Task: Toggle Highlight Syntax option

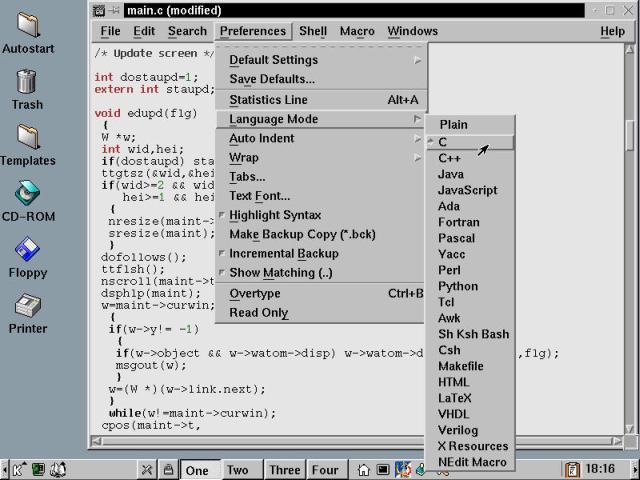Action: tap(275, 215)
